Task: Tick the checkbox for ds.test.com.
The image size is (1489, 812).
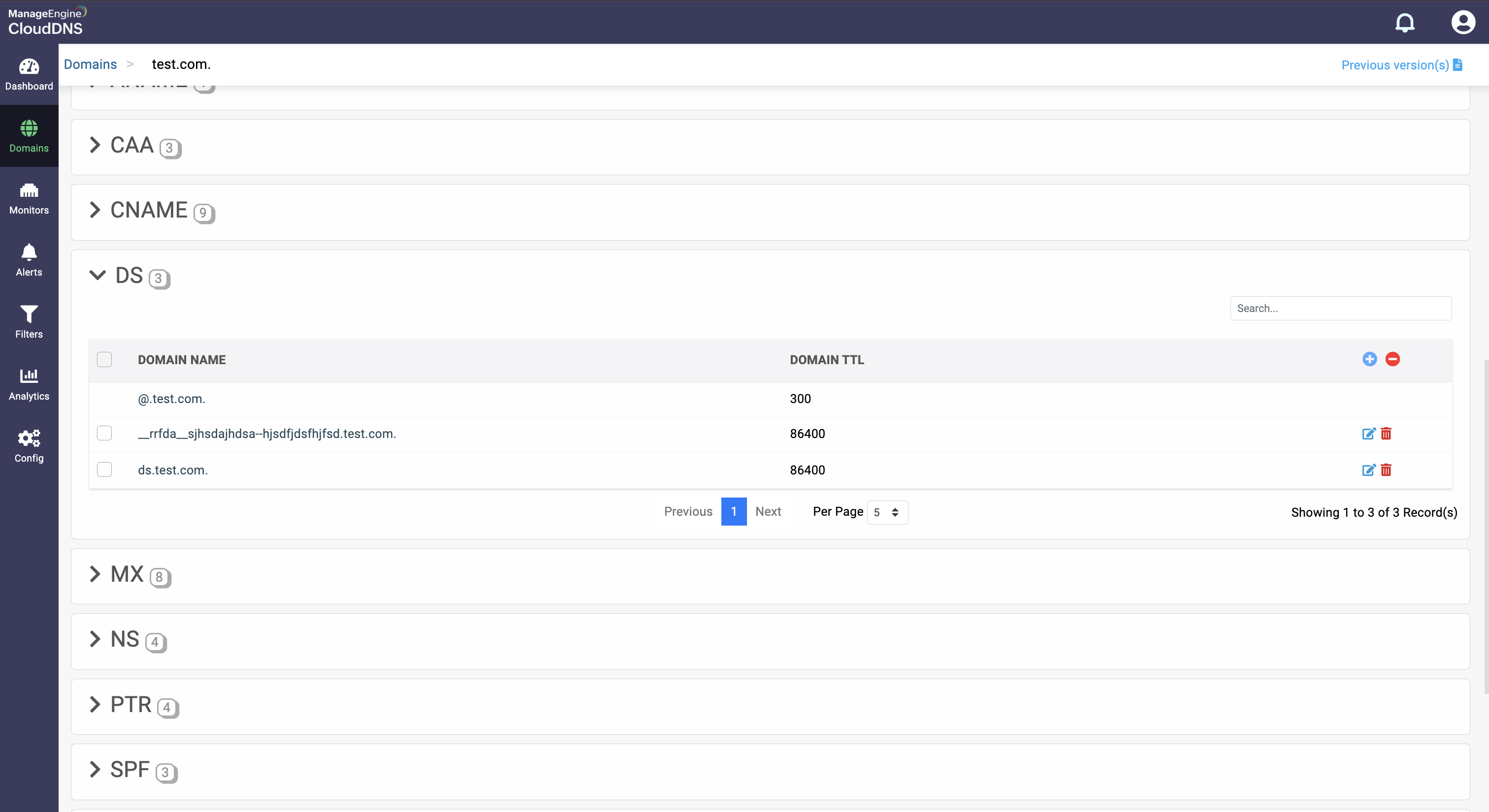Action: pyautogui.click(x=104, y=469)
